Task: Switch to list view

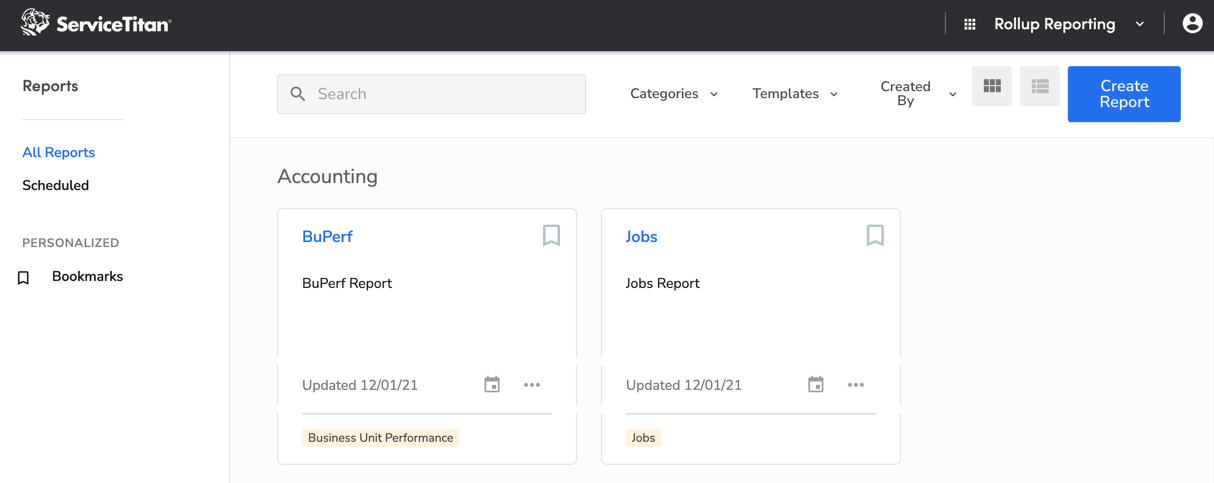Action: [1039, 87]
